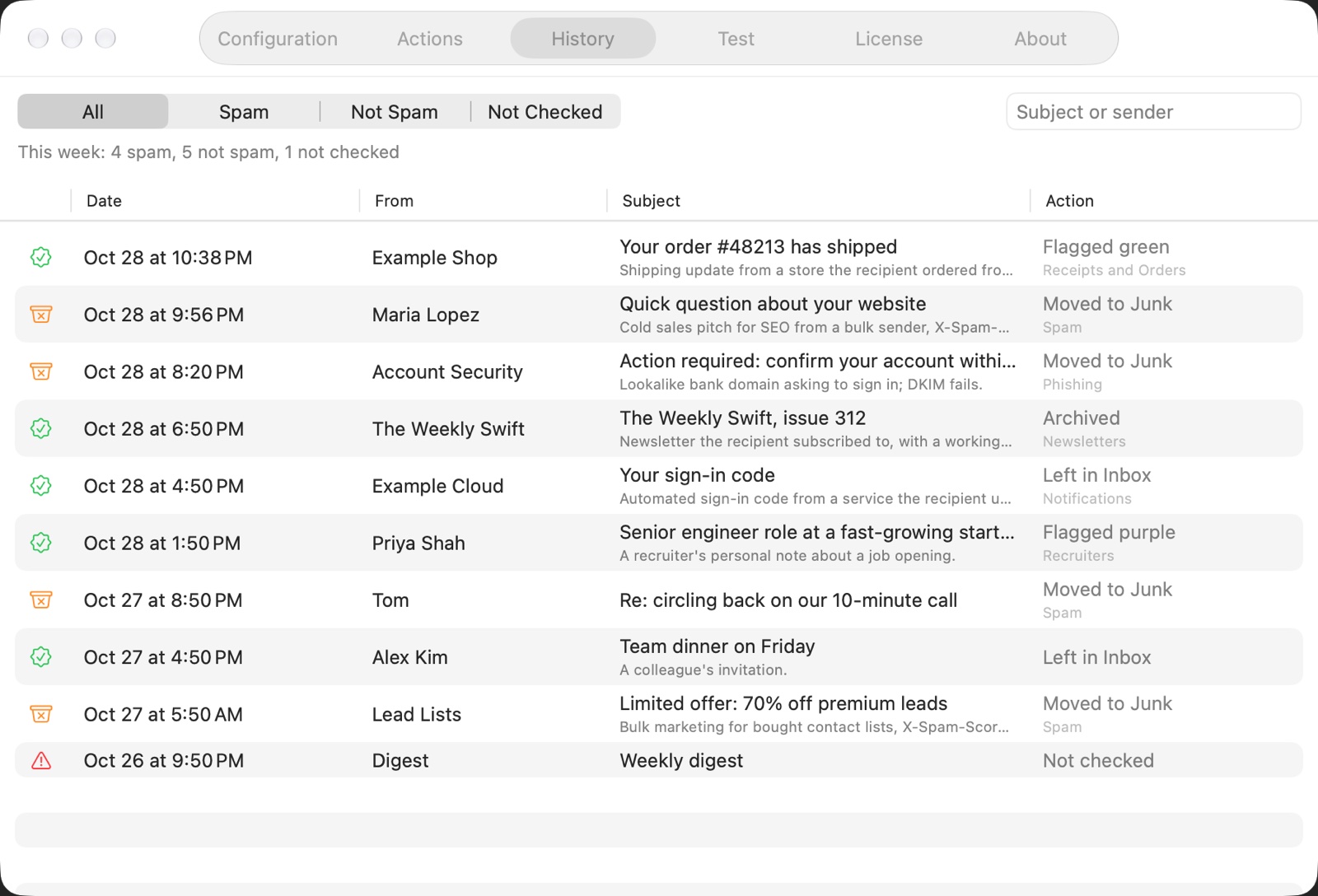Sort by the Action column header
The height and width of the screenshot is (896, 1318).
click(x=1070, y=201)
